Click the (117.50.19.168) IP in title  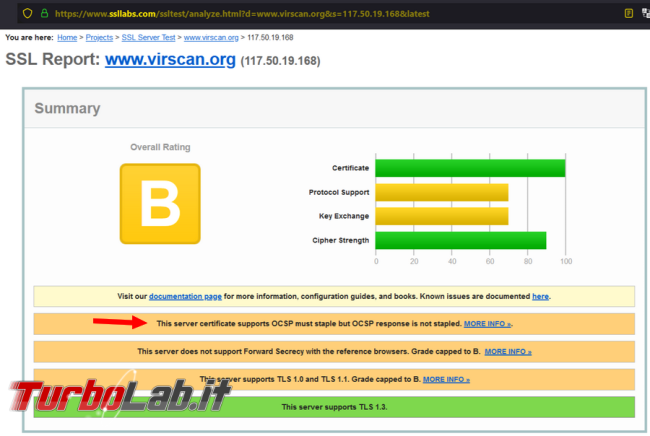280,61
